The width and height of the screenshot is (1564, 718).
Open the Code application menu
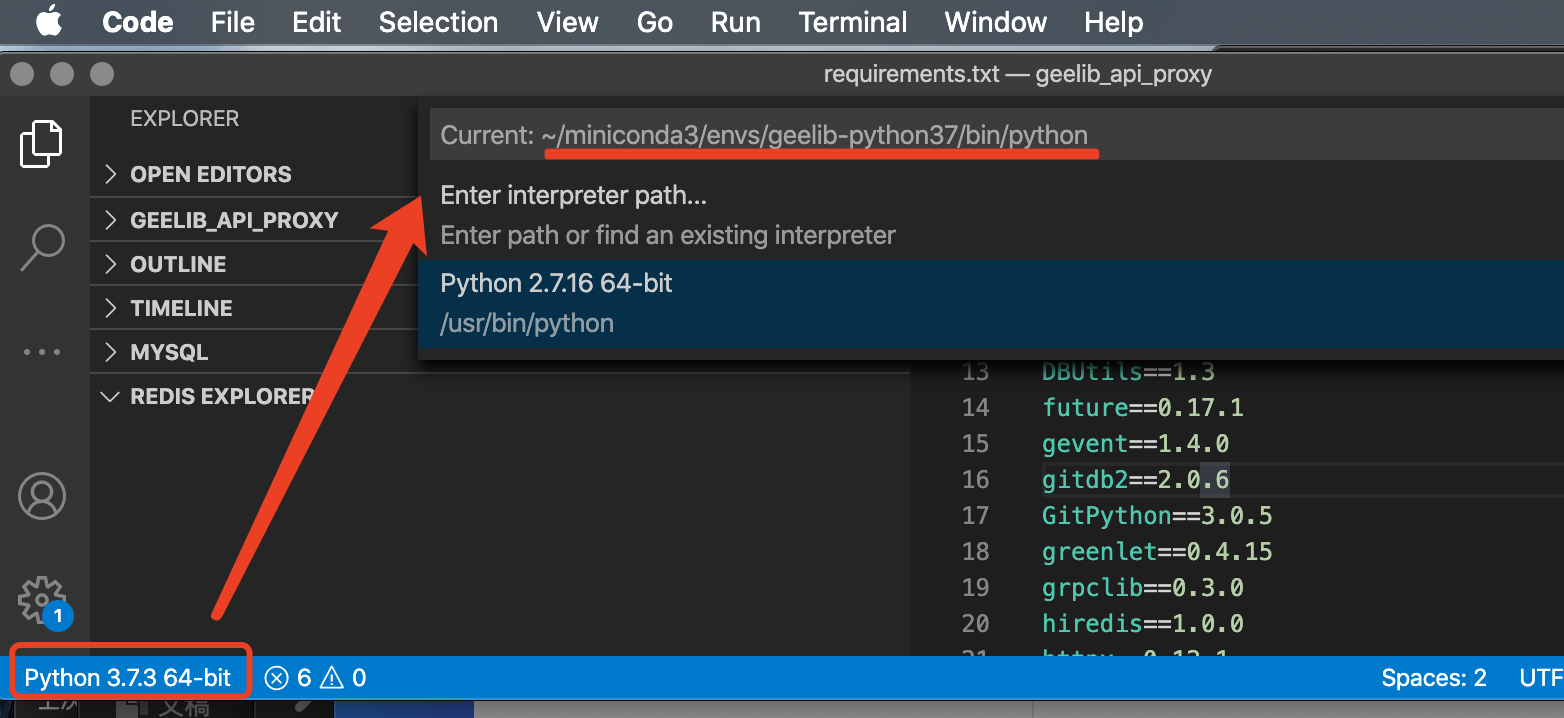coord(138,22)
